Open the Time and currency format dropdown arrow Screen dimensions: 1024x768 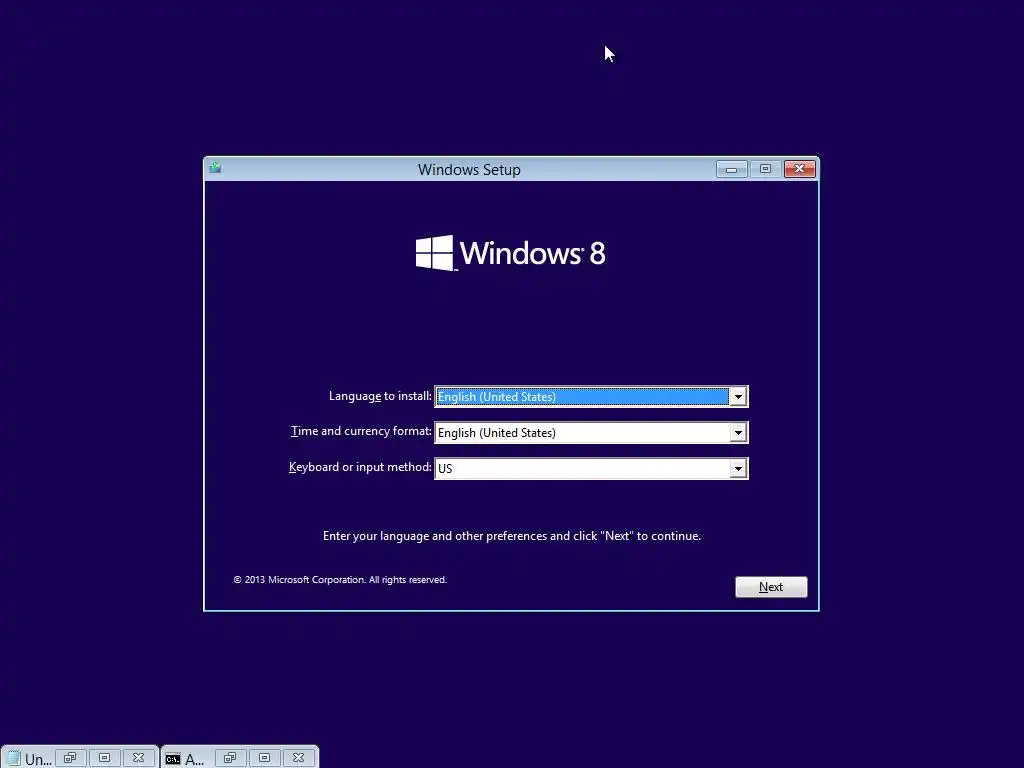pyautogui.click(x=738, y=432)
